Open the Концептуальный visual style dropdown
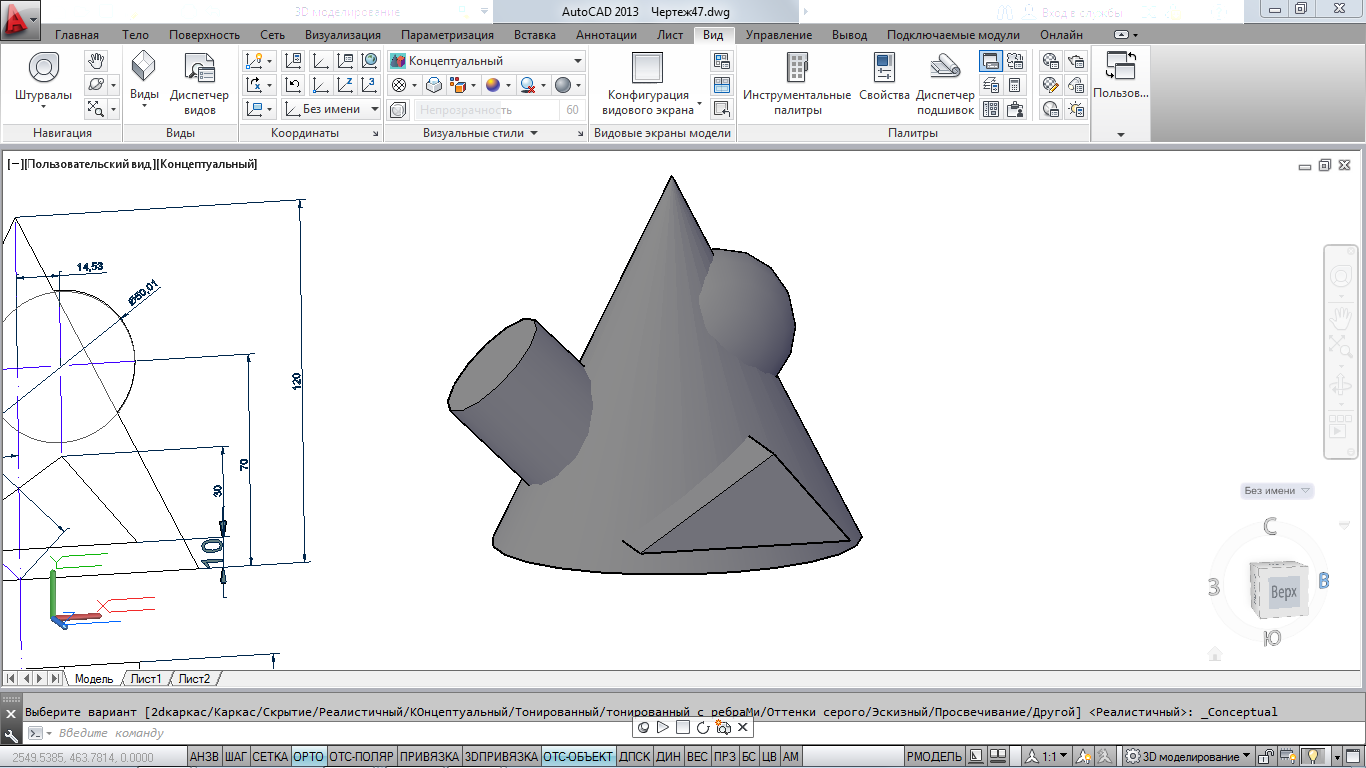Image resolution: width=1366 pixels, height=768 pixels. pos(486,61)
